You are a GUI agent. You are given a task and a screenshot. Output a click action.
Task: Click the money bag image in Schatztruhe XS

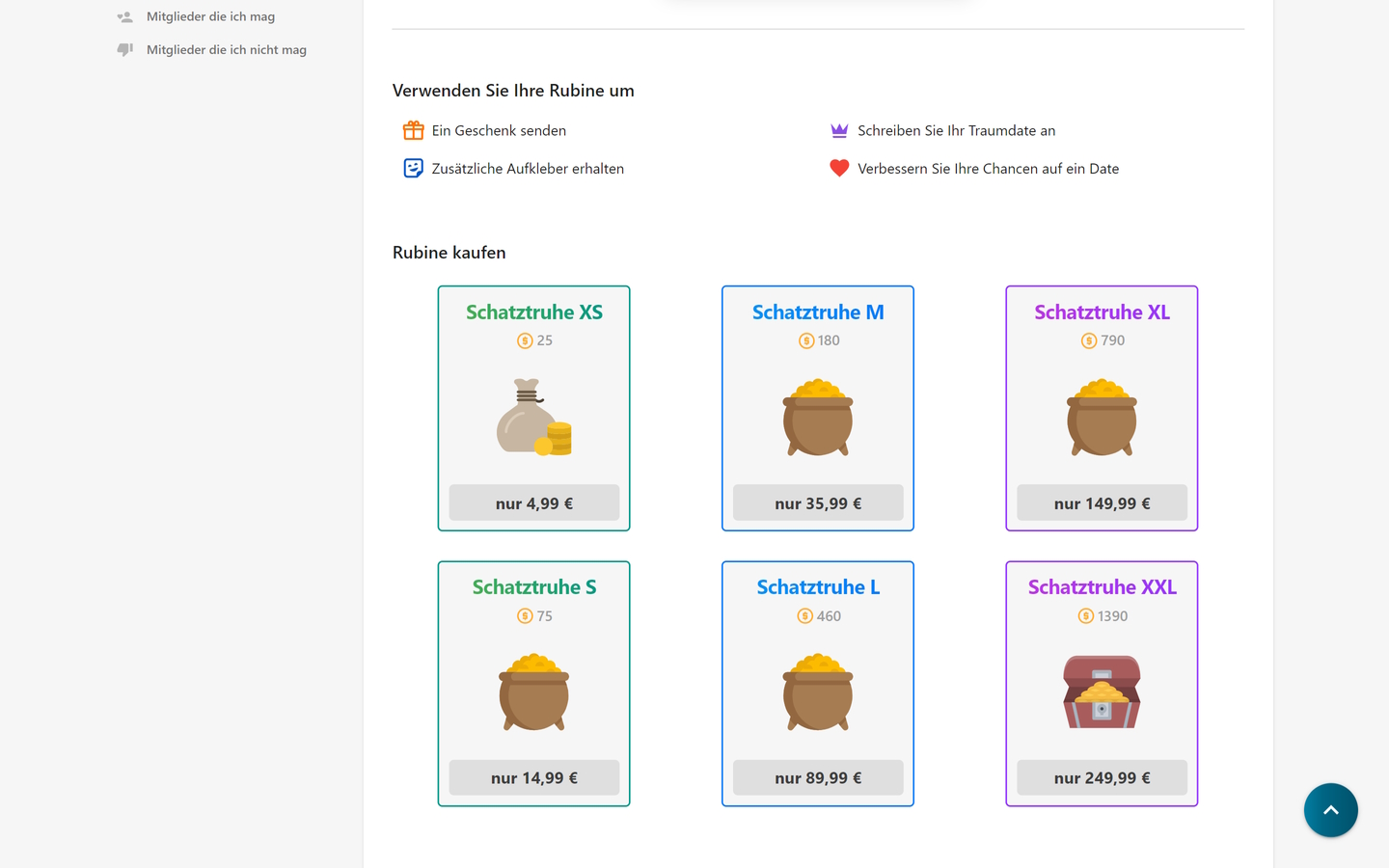pos(533,417)
